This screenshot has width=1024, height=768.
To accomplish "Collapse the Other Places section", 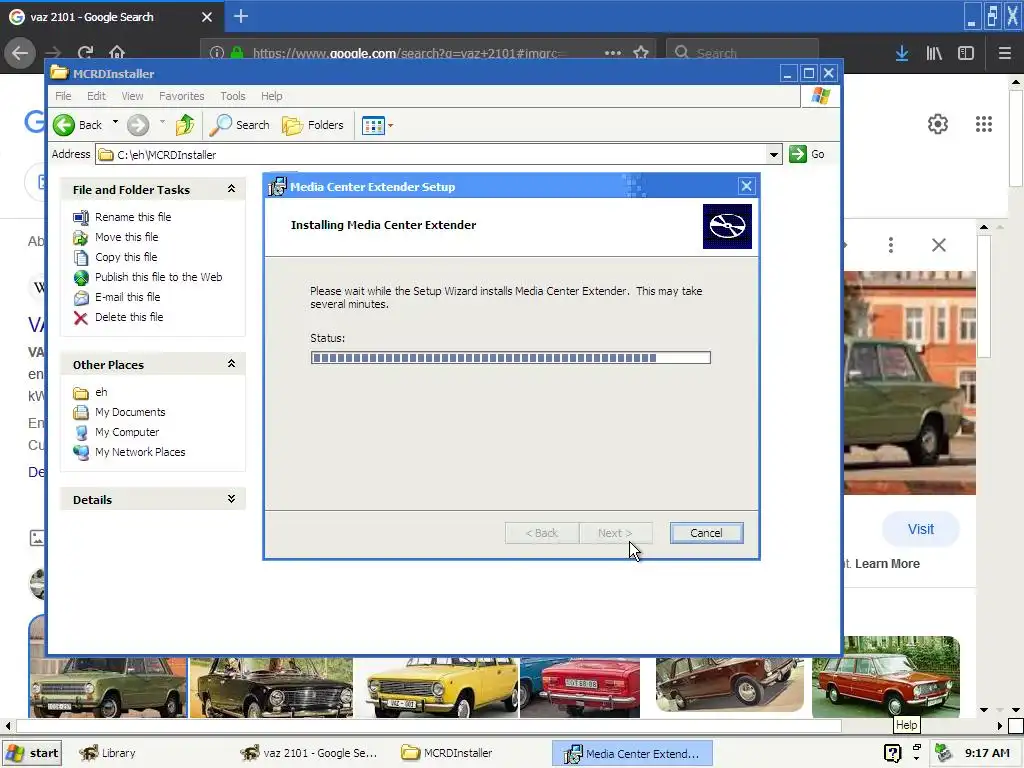I will 231,364.
